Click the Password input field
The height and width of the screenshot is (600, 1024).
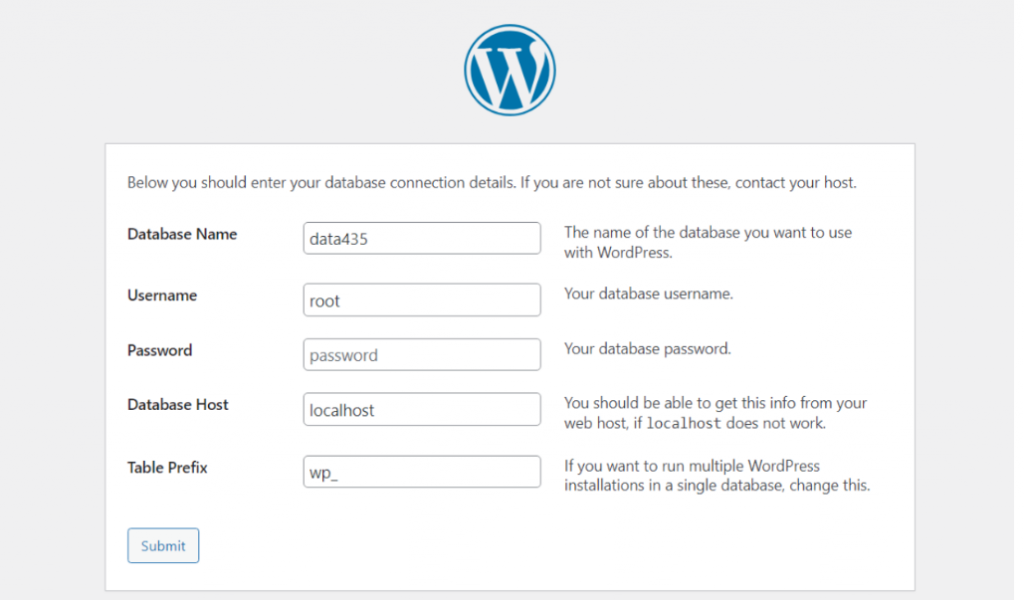coord(421,354)
